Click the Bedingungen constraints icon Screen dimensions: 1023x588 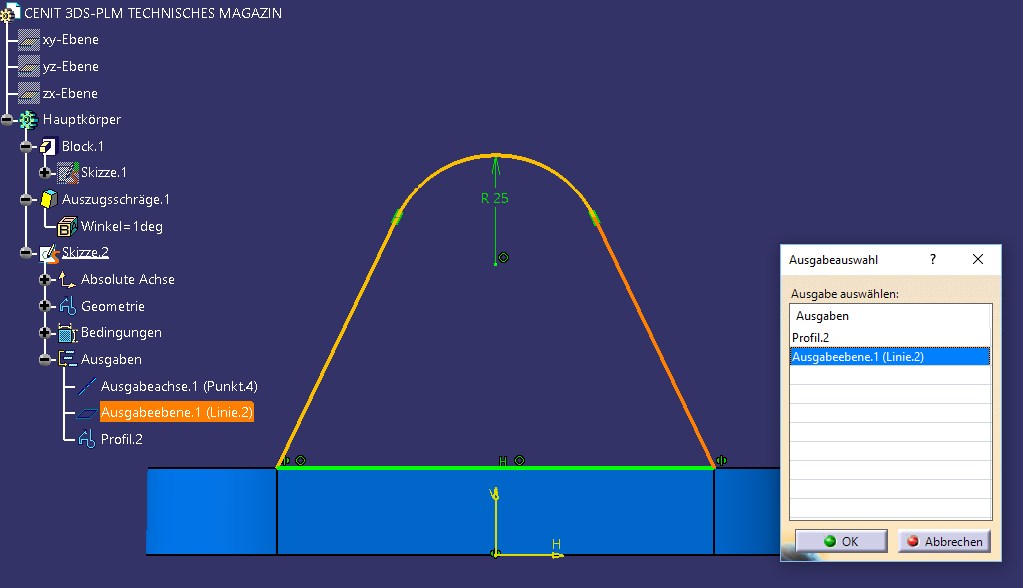(x=67, y=333)
